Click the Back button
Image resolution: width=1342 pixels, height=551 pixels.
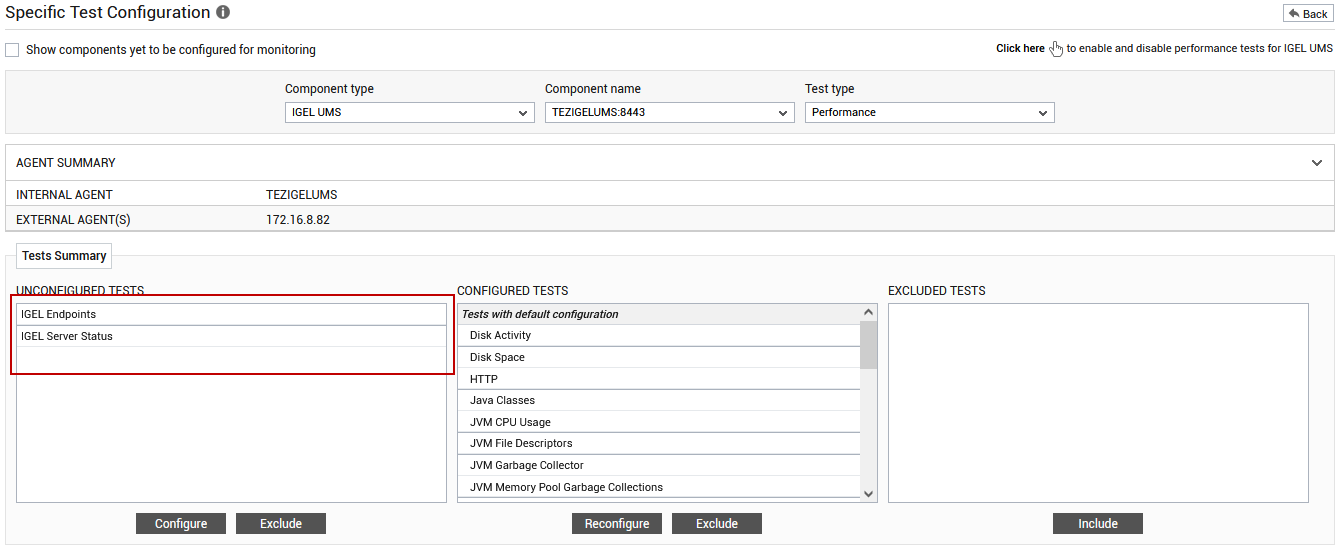point(1309,13)
